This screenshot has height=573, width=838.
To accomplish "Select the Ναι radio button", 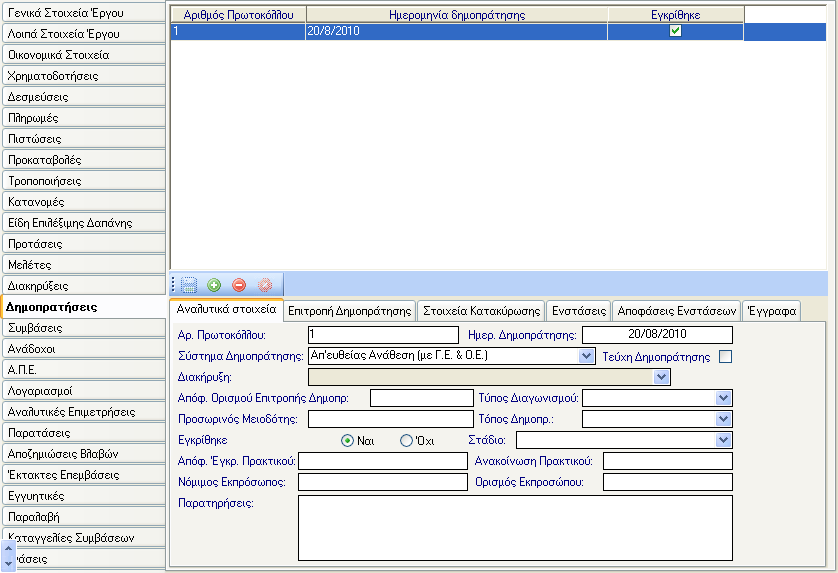I will (x=347, y=440).
